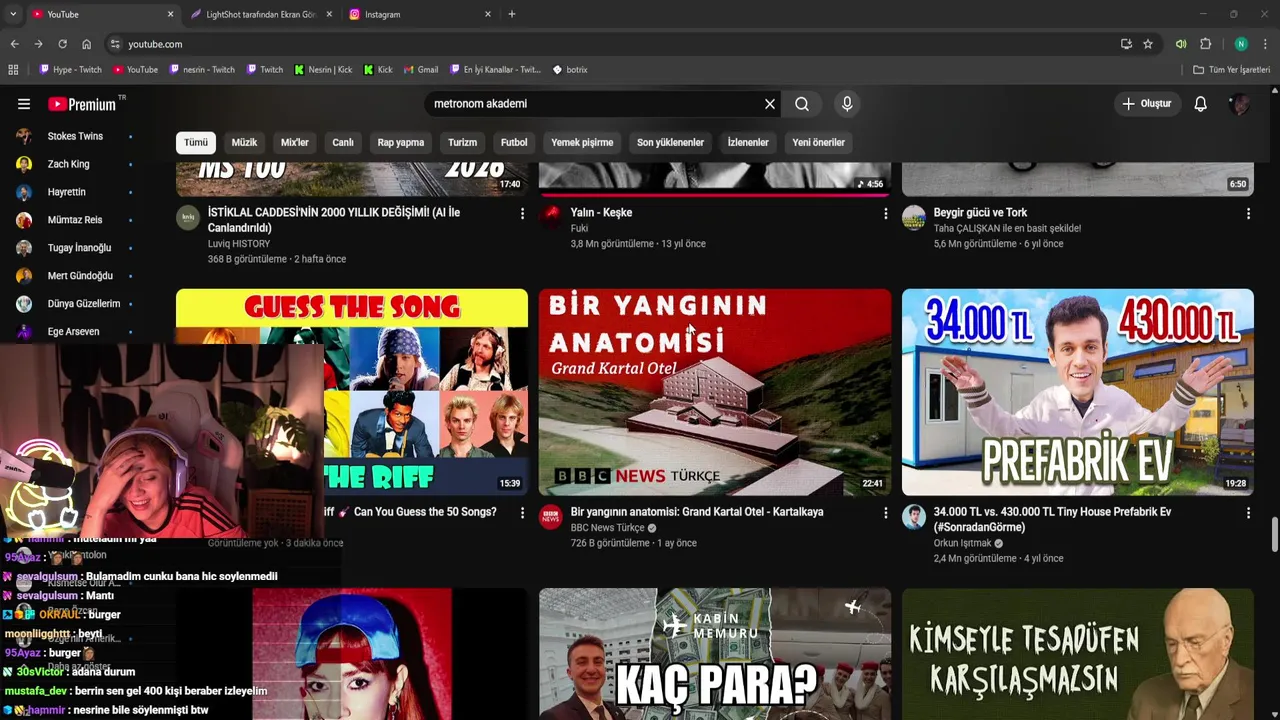The image size is (1280, 720).
Task: Reload the page with browser refresh
Action: click(x=62, y=44)
